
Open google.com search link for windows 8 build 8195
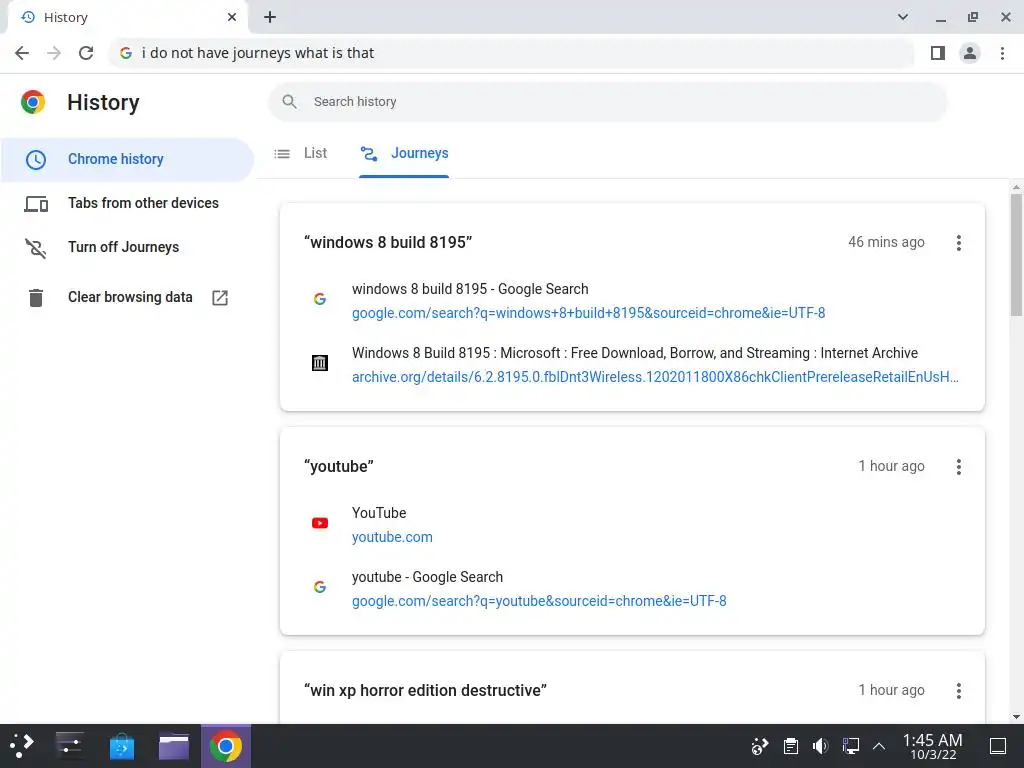pos(588,313)
